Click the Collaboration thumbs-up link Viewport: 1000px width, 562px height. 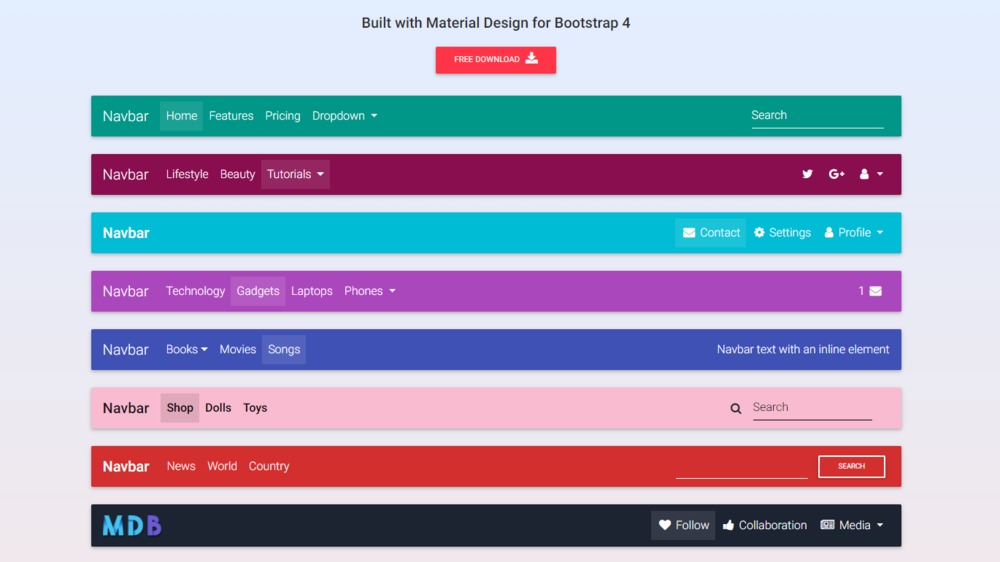pyautogui.click(x=764, y=525)
